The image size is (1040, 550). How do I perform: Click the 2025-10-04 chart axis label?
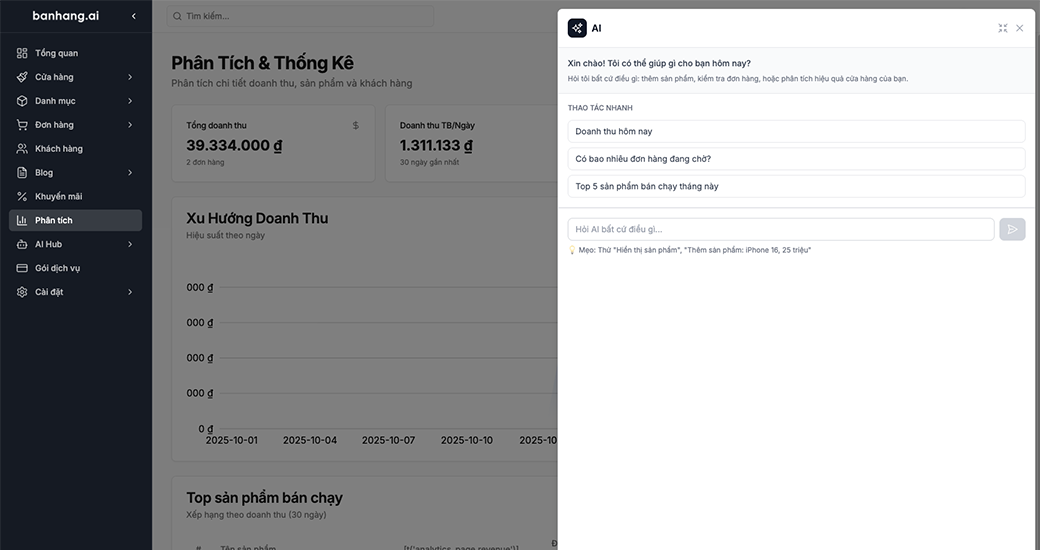click(310, 440)
